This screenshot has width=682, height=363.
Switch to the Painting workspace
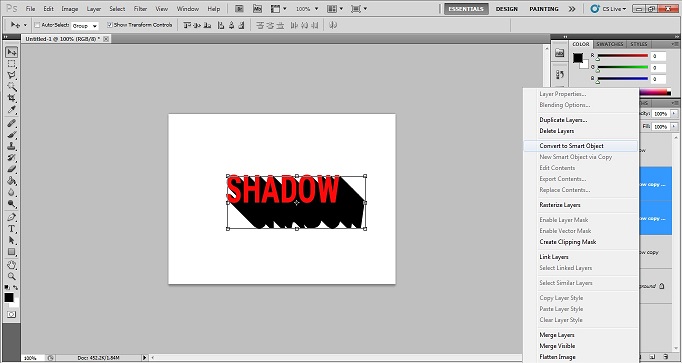[544, 9]
